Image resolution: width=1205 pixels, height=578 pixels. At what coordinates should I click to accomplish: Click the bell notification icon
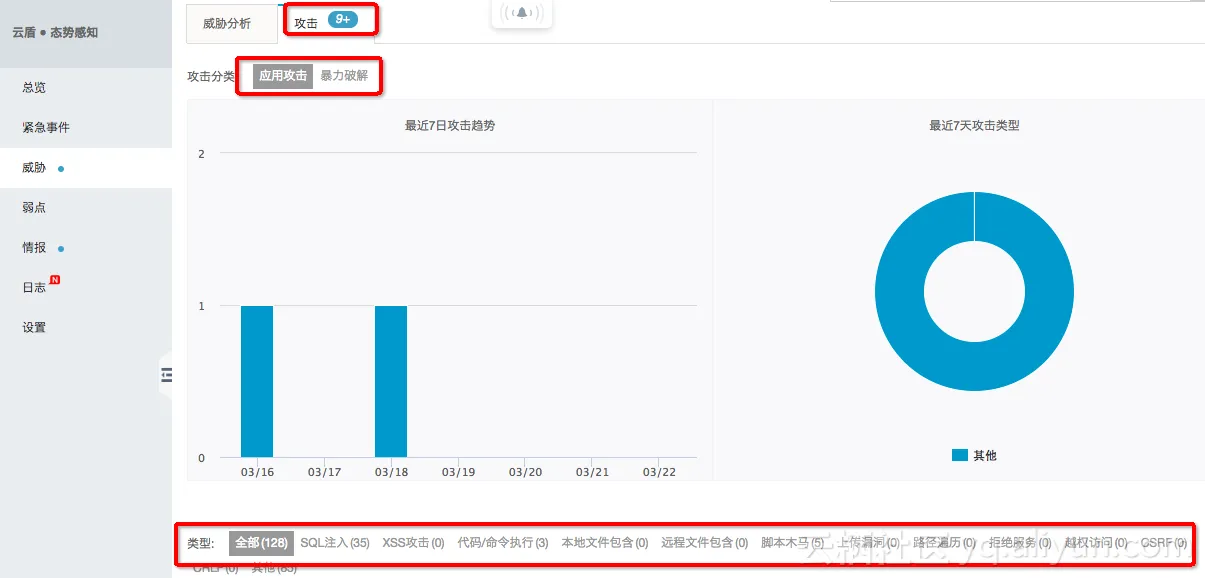pos(522,13)
